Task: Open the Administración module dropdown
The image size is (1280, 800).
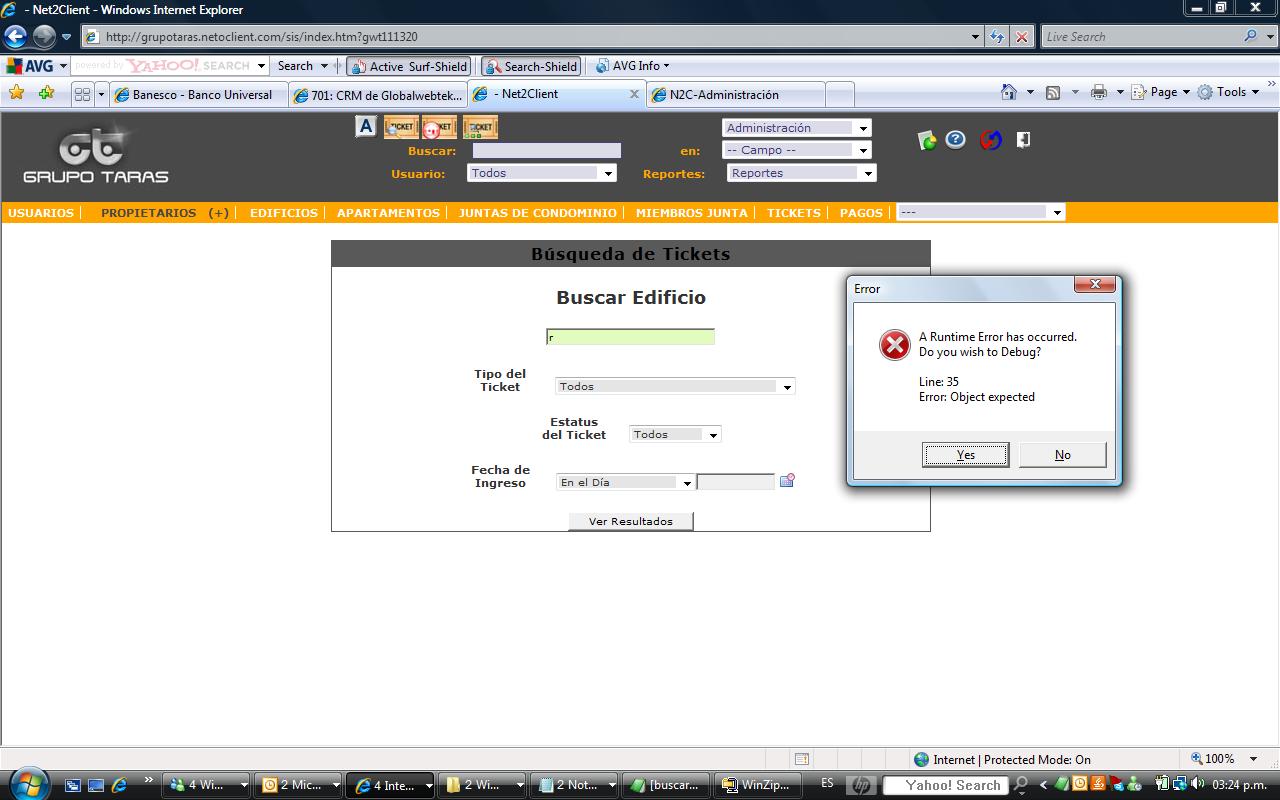Action: click(x=796, y=128)
